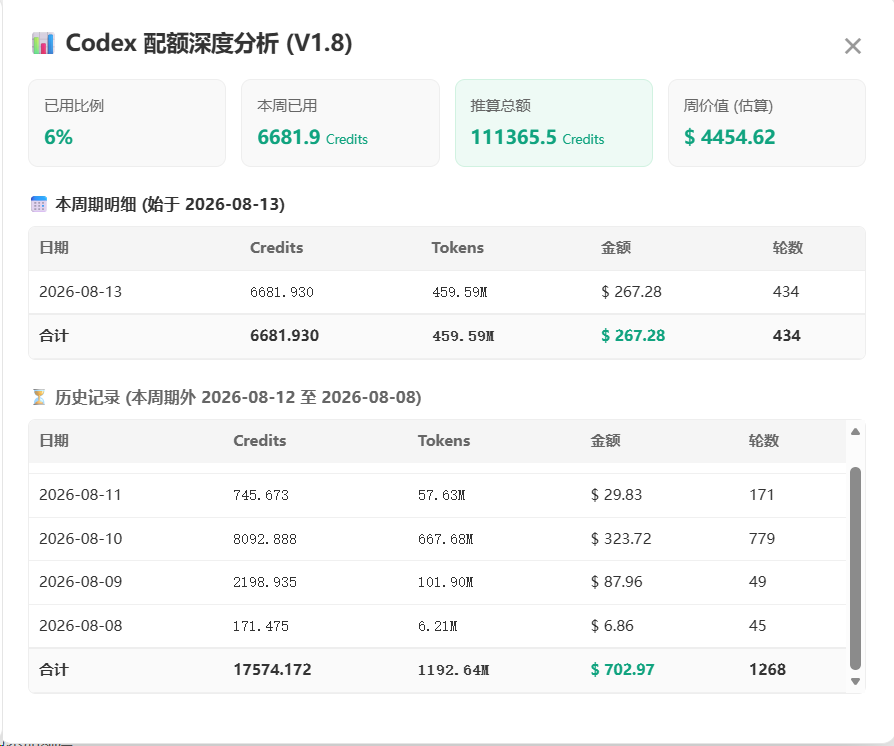Click the Credits value "171.475"

tap(261, 626)
